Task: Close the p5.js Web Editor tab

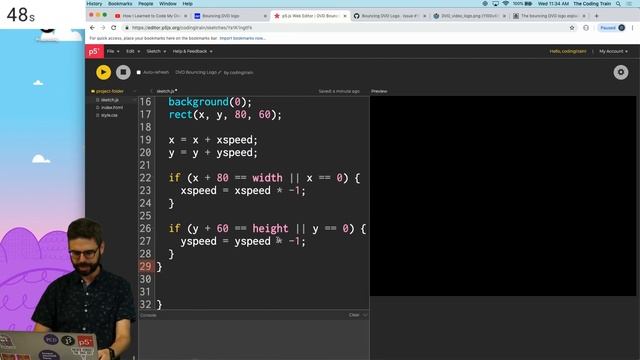Action: coord(345,16)
